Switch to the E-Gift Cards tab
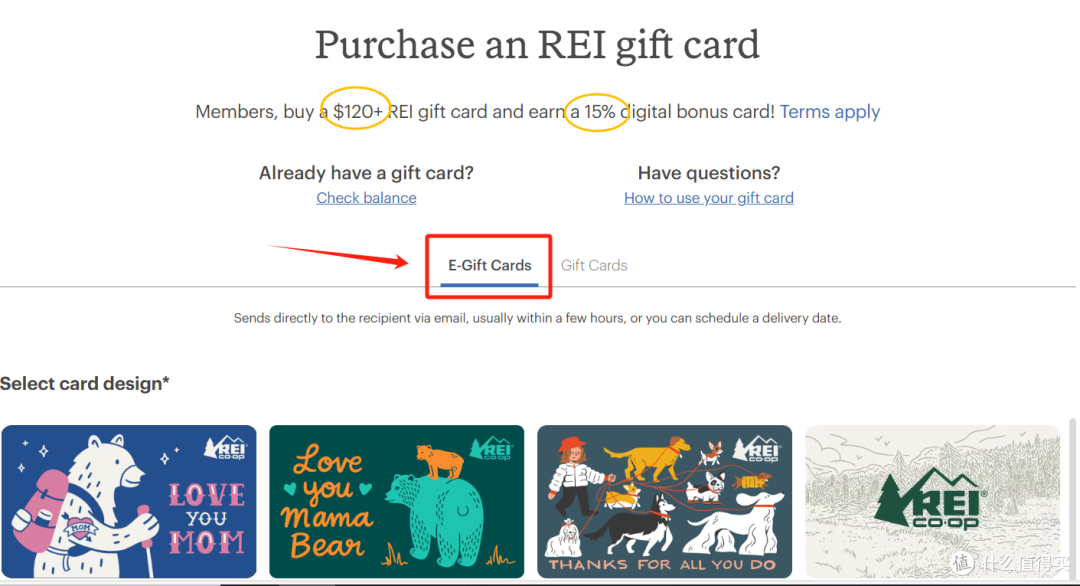Image resolution: width=1080 pixels, height=586 pixels. coord(490,266)
